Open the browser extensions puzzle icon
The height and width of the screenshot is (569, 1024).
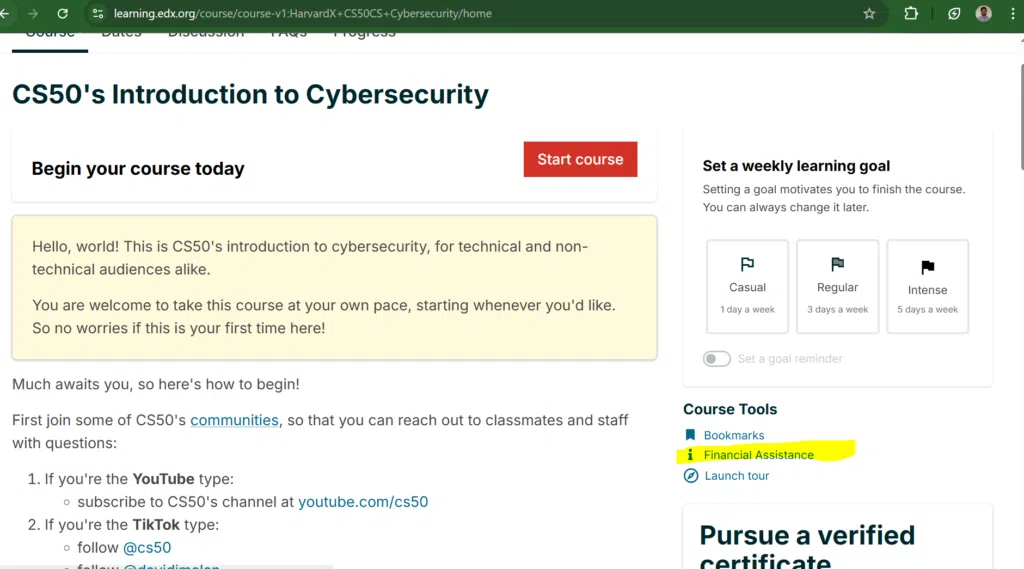coord(911,13)
